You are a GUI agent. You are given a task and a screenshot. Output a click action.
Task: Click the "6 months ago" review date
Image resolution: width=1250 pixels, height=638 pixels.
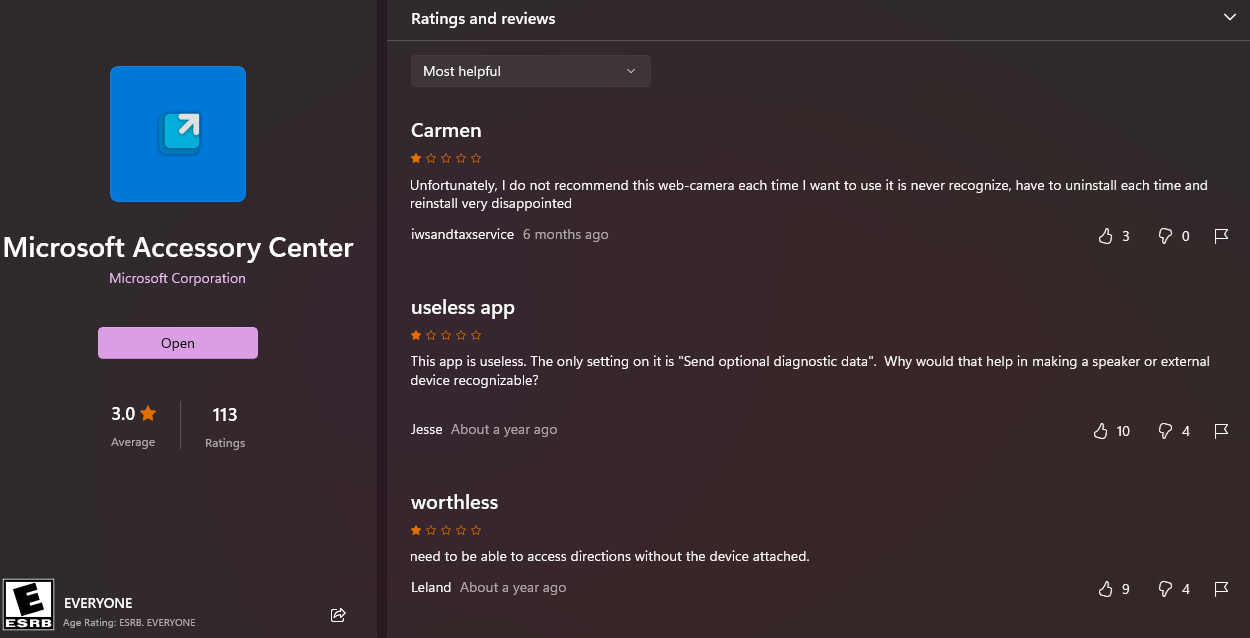tap(565, 235)
